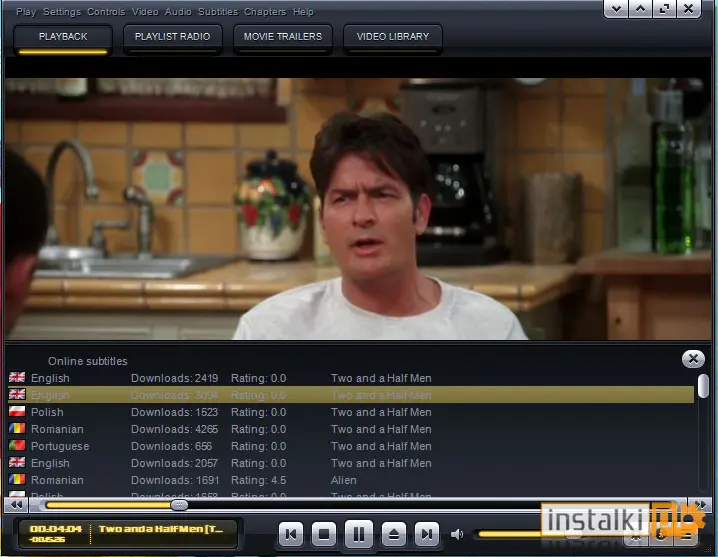Toggle compact mode with the up arrow window button
The width and height of the screenshot is (718, 557).
pos(640,9)
